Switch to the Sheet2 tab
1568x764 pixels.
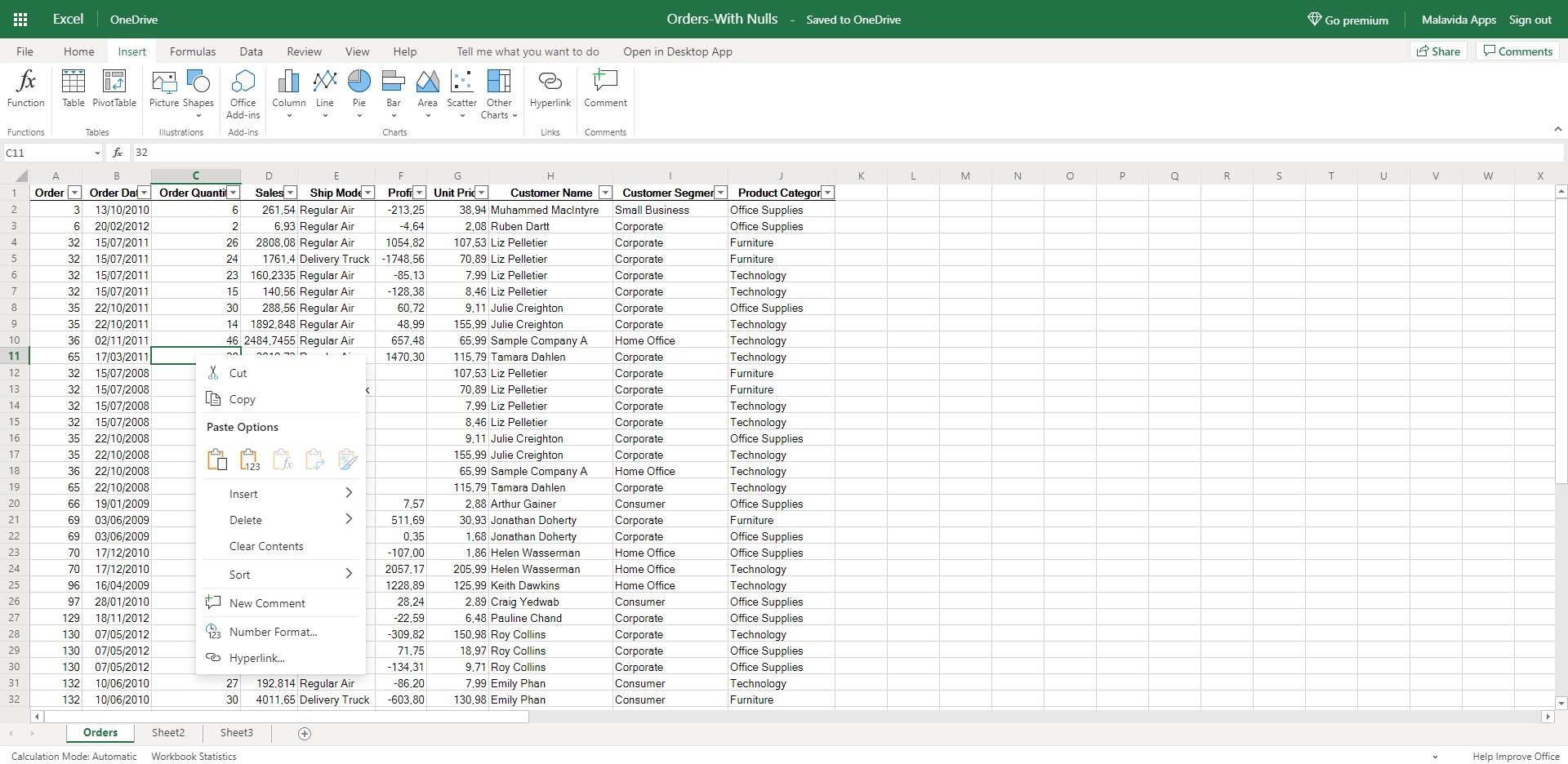(x=168, y=733)
